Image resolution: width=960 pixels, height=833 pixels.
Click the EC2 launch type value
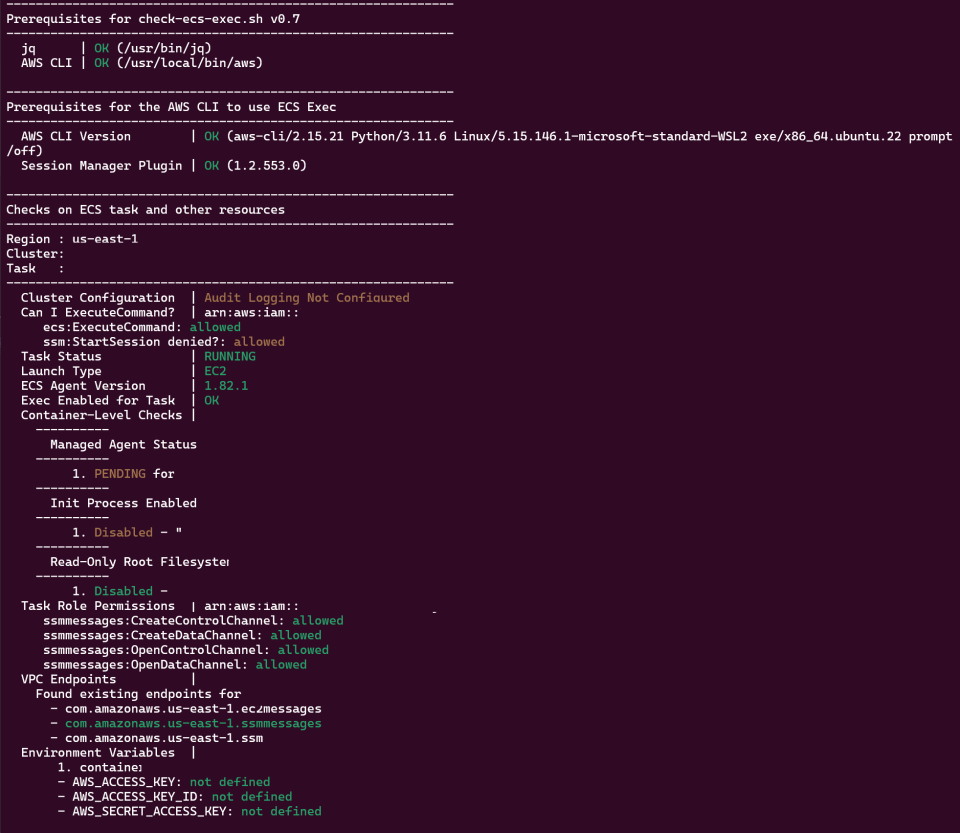coord(215,371)
